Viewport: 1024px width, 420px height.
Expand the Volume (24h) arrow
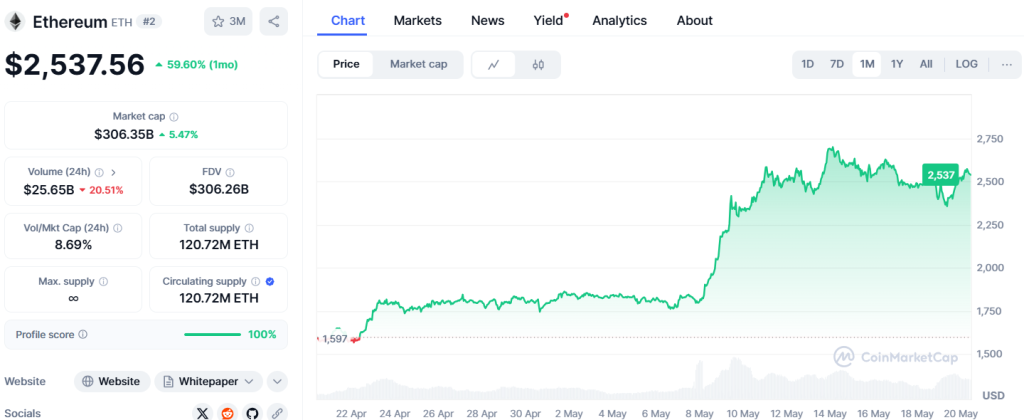pyautogui.click(x=113, y=172)
